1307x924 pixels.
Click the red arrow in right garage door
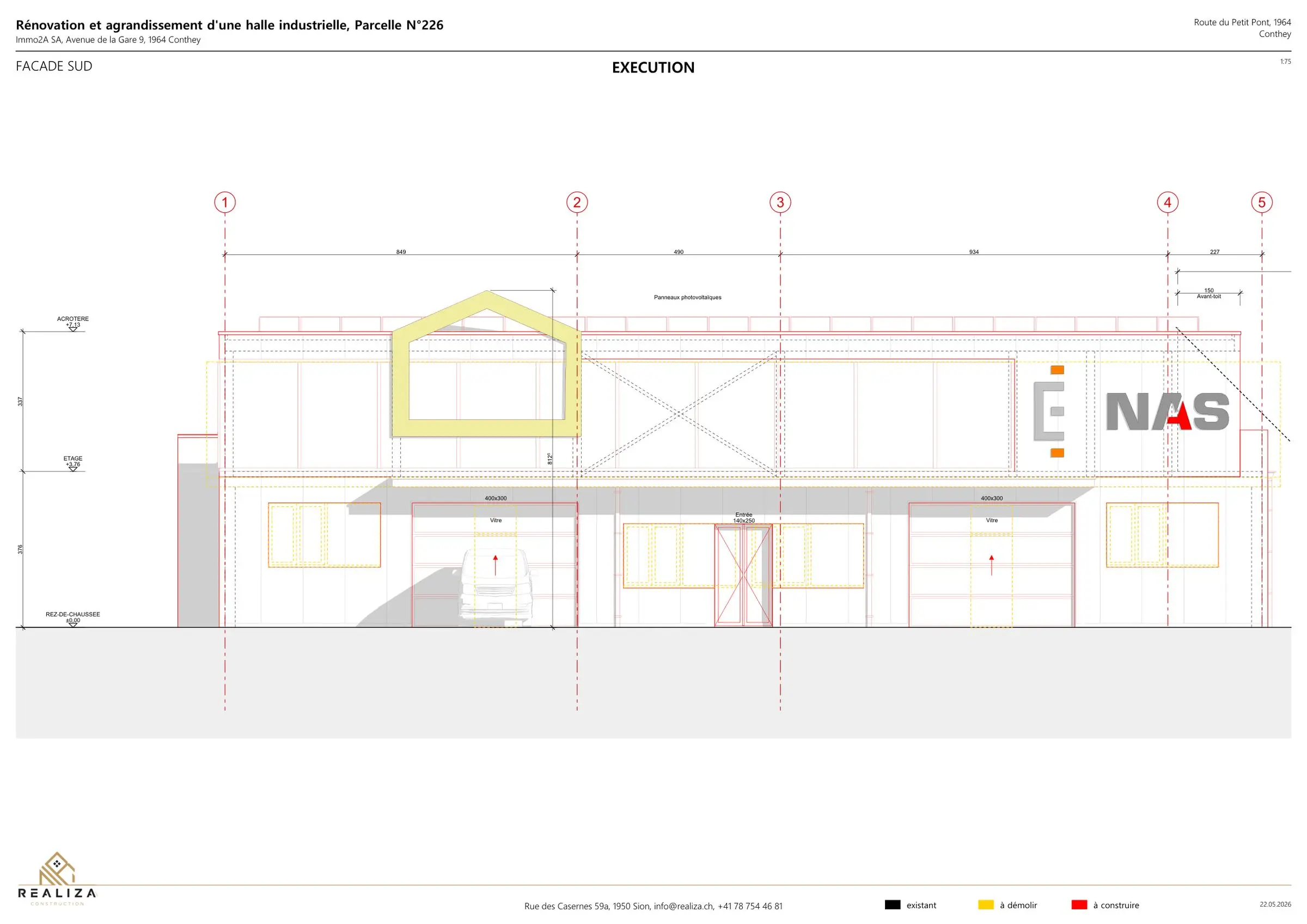click(991, 565)
